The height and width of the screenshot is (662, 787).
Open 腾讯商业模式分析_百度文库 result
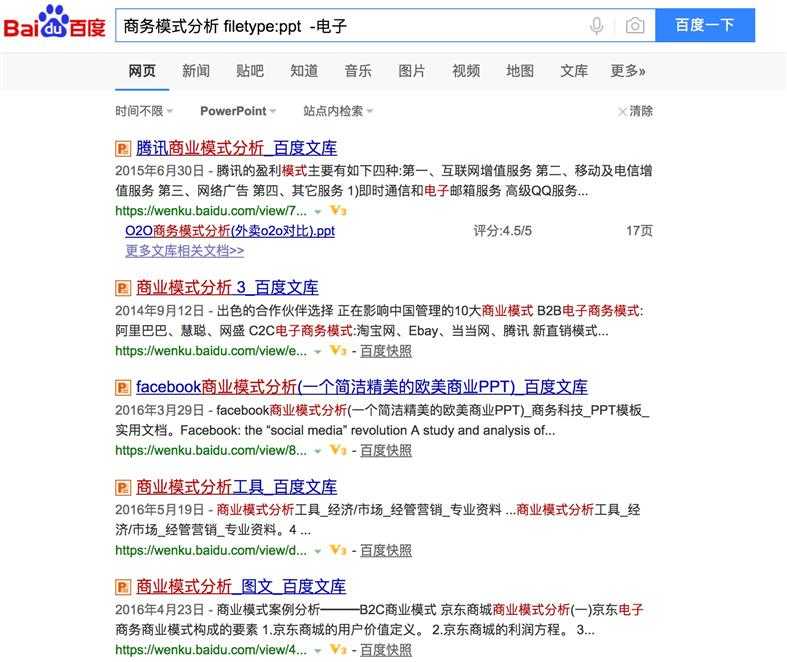236,149
